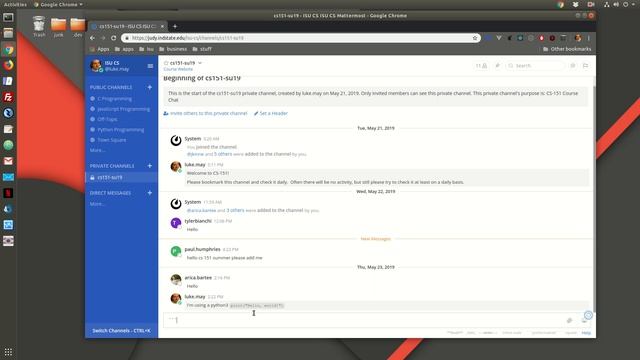
Task: Open the Other bookmarks folder
Action: click(567, 49)
